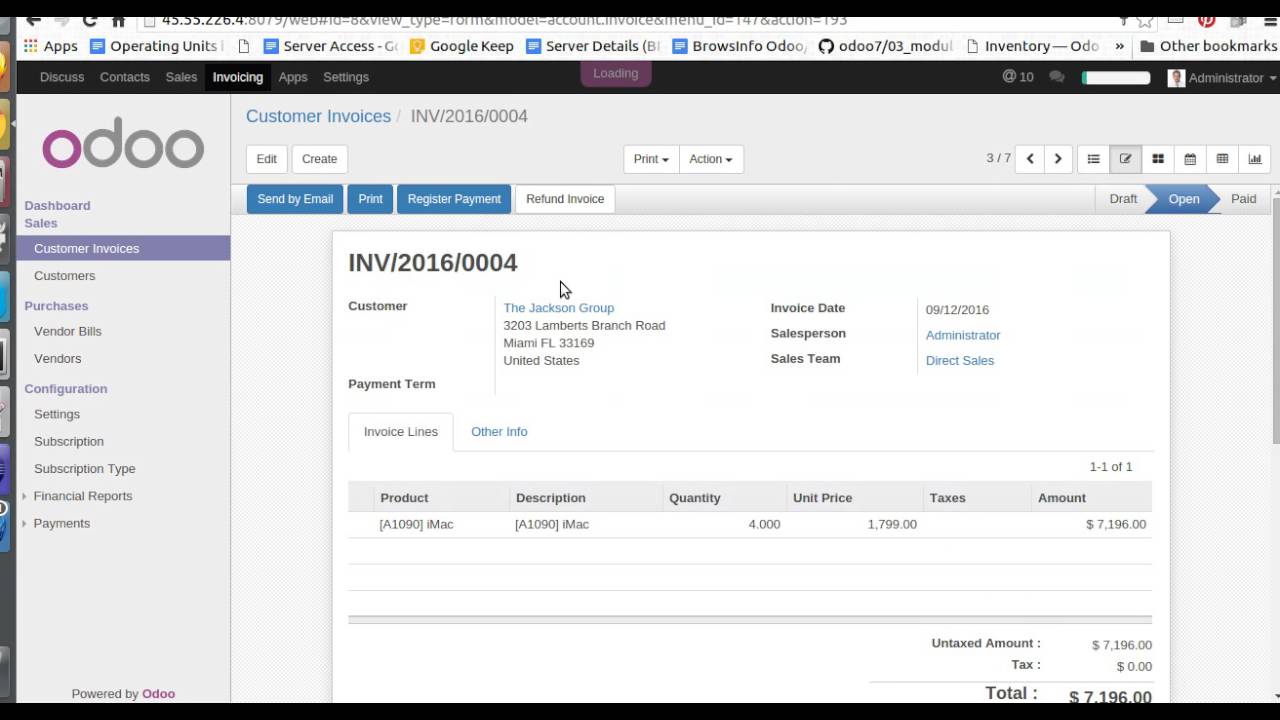Click Register Payment

(454, 199)
